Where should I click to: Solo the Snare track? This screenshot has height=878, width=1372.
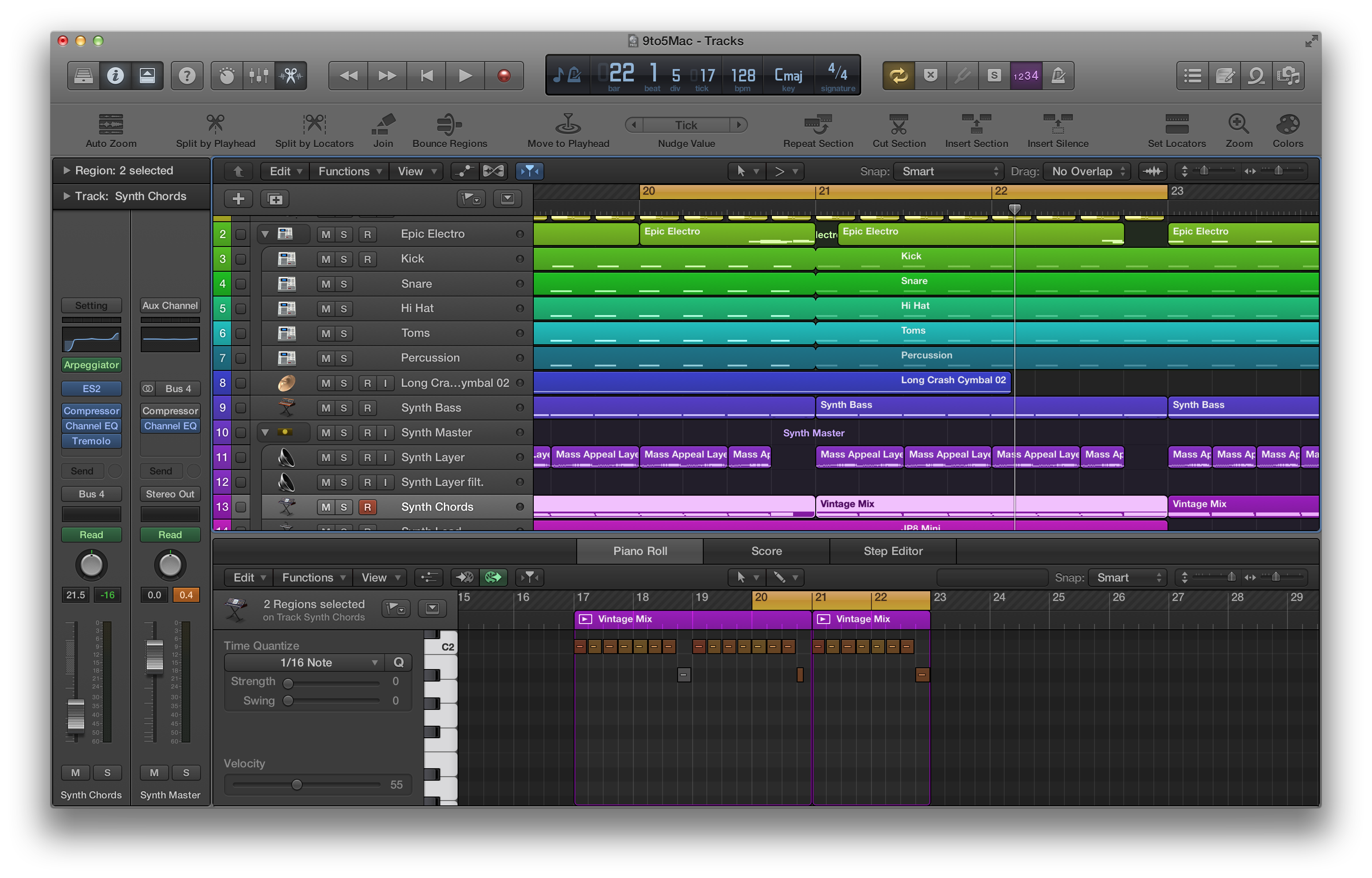pos(344,284)
